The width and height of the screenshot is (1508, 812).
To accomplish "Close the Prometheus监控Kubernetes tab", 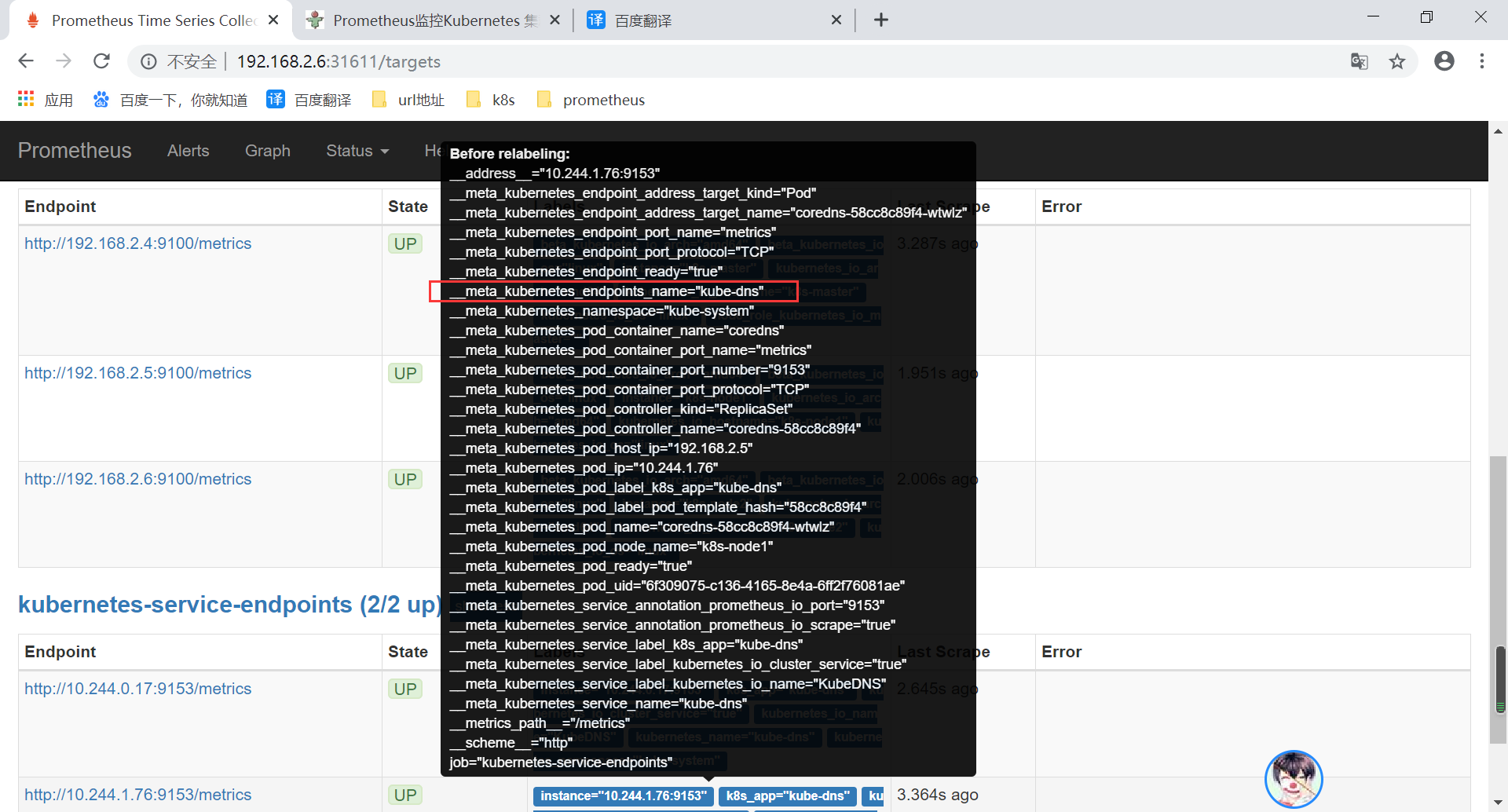I will [x=555, y=20].
